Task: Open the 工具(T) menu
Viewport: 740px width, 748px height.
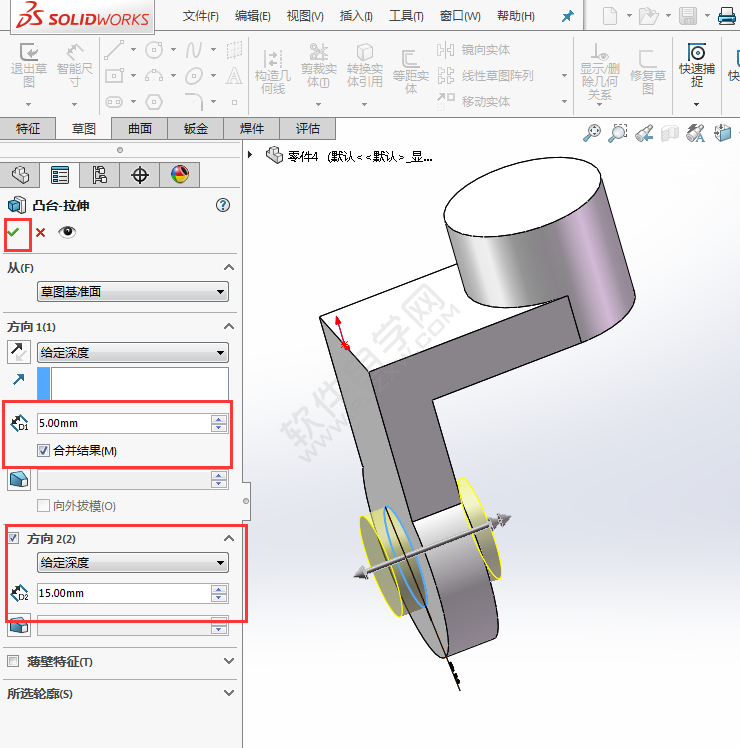Action: [406, 16]
